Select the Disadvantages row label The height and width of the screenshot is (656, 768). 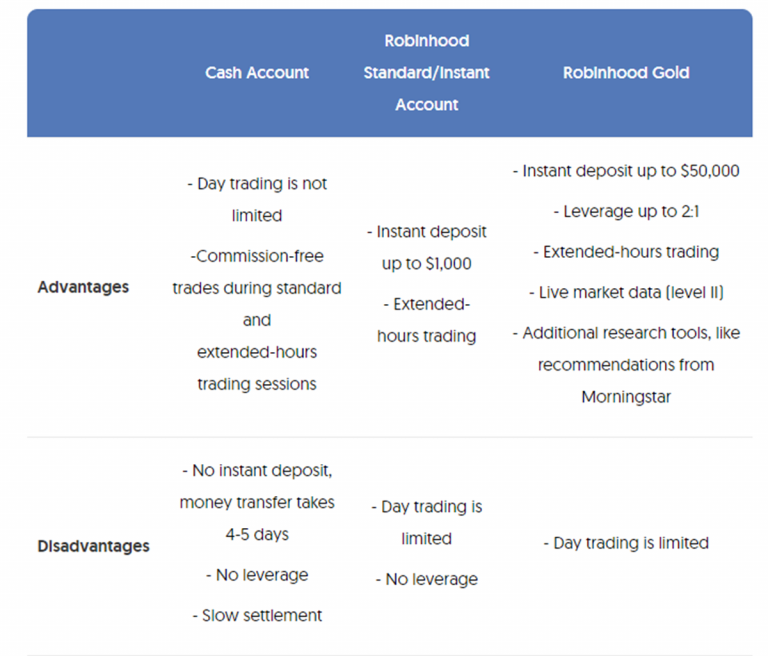click(x=93, y=546)
